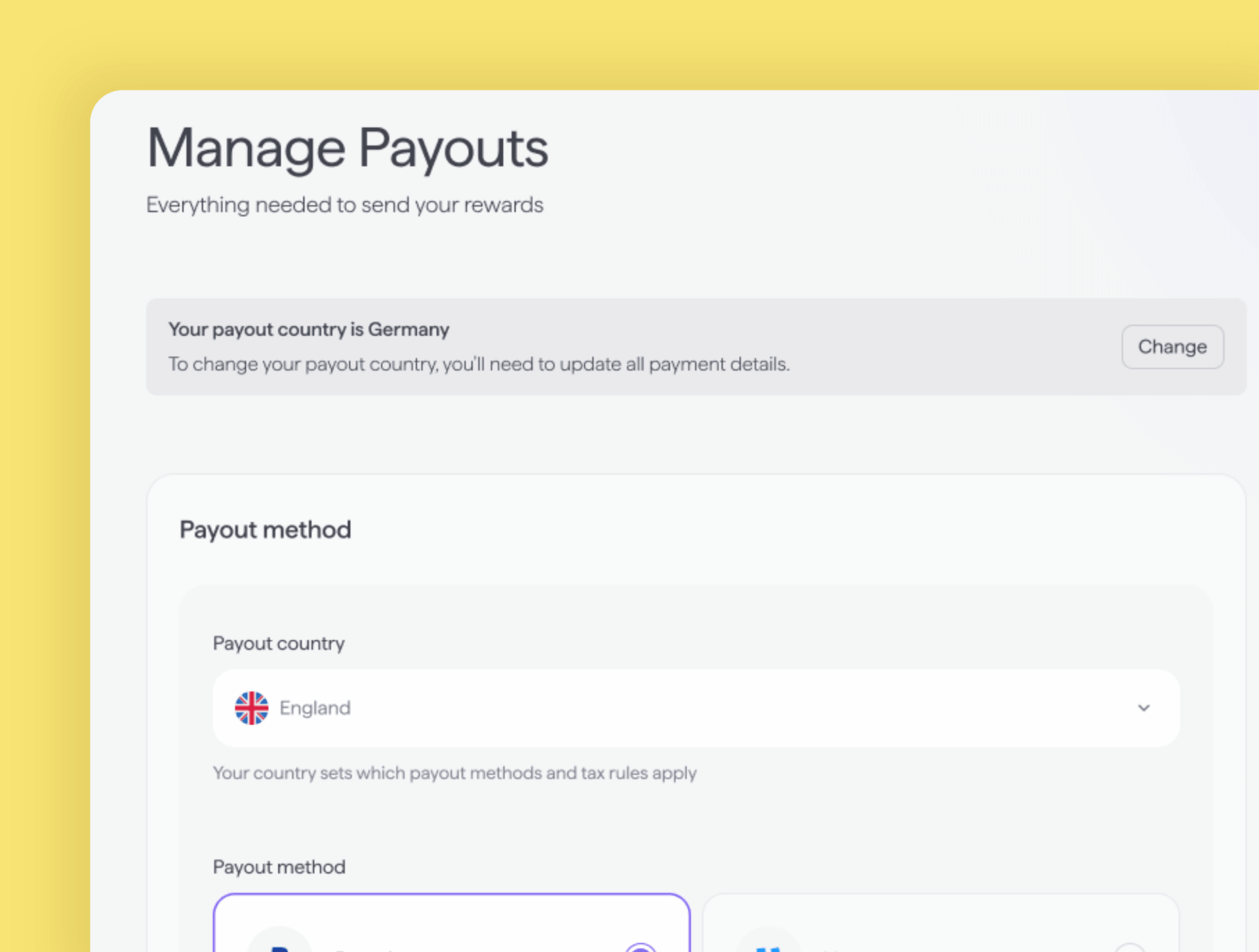Choose the second payout method card

point(940,923)
